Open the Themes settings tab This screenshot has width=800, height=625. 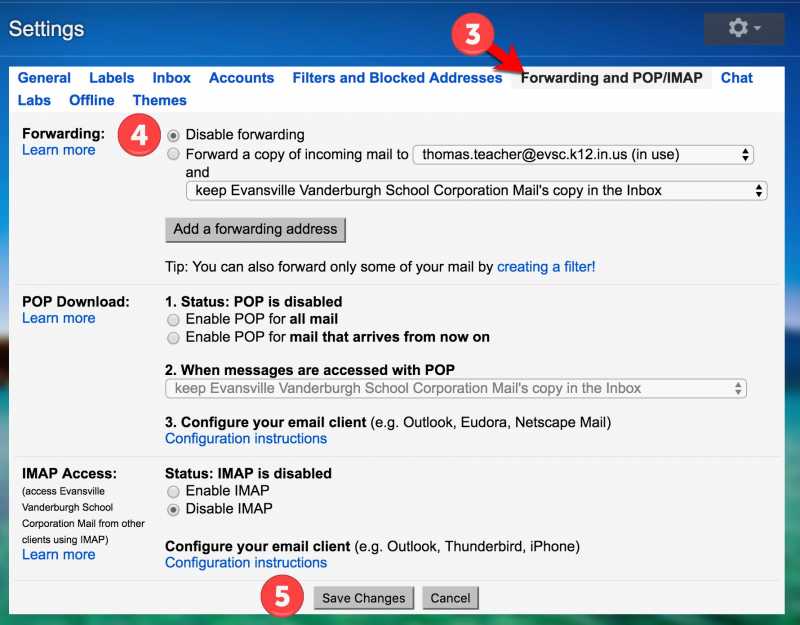159,100
